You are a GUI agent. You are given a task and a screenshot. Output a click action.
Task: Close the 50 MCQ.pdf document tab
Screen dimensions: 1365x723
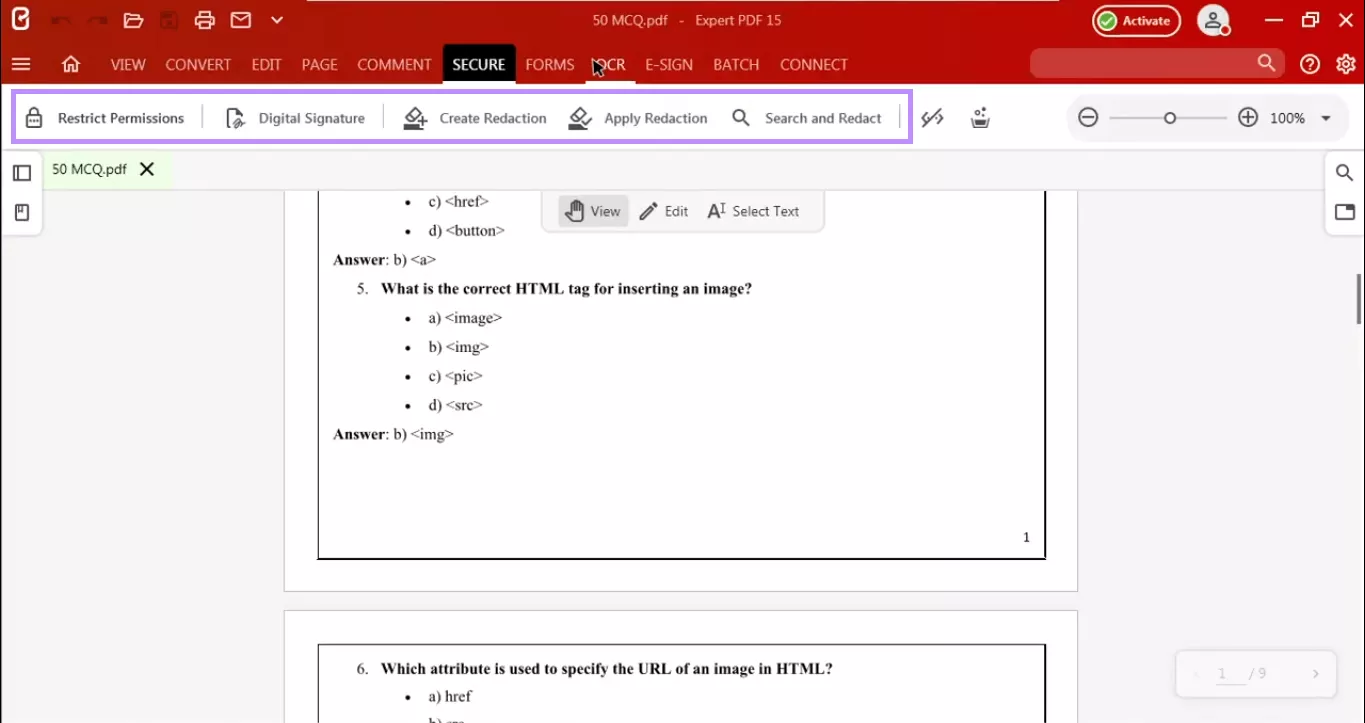[x=146, y=169]
